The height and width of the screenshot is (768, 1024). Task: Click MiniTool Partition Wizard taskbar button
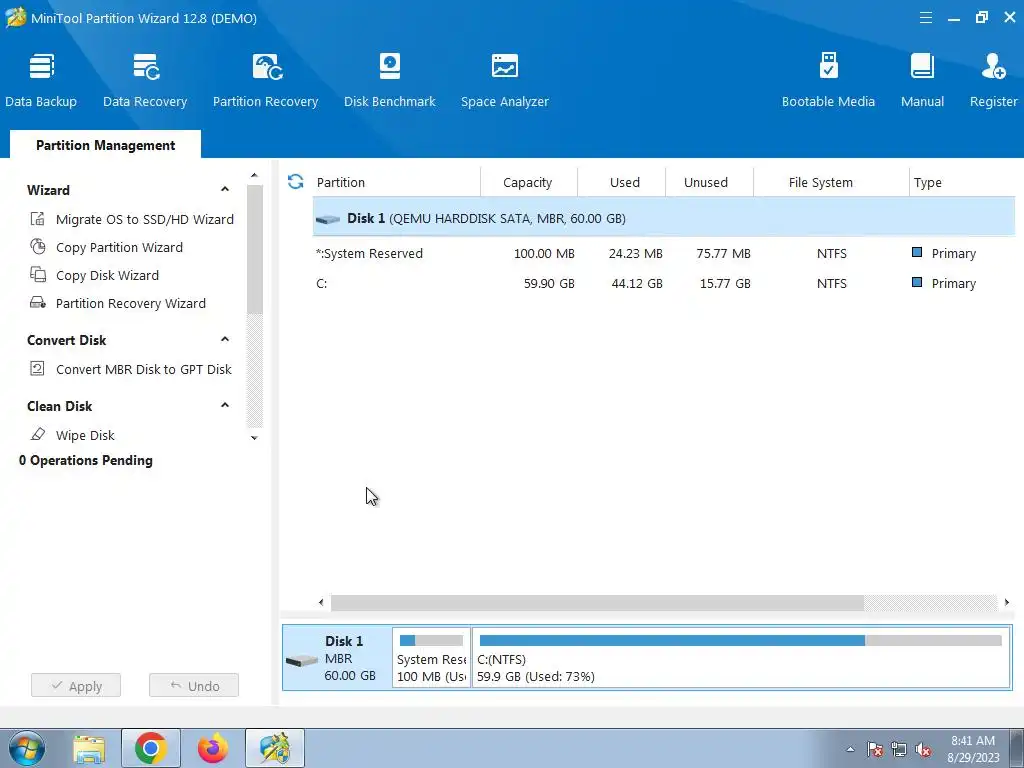coord(275,748)
